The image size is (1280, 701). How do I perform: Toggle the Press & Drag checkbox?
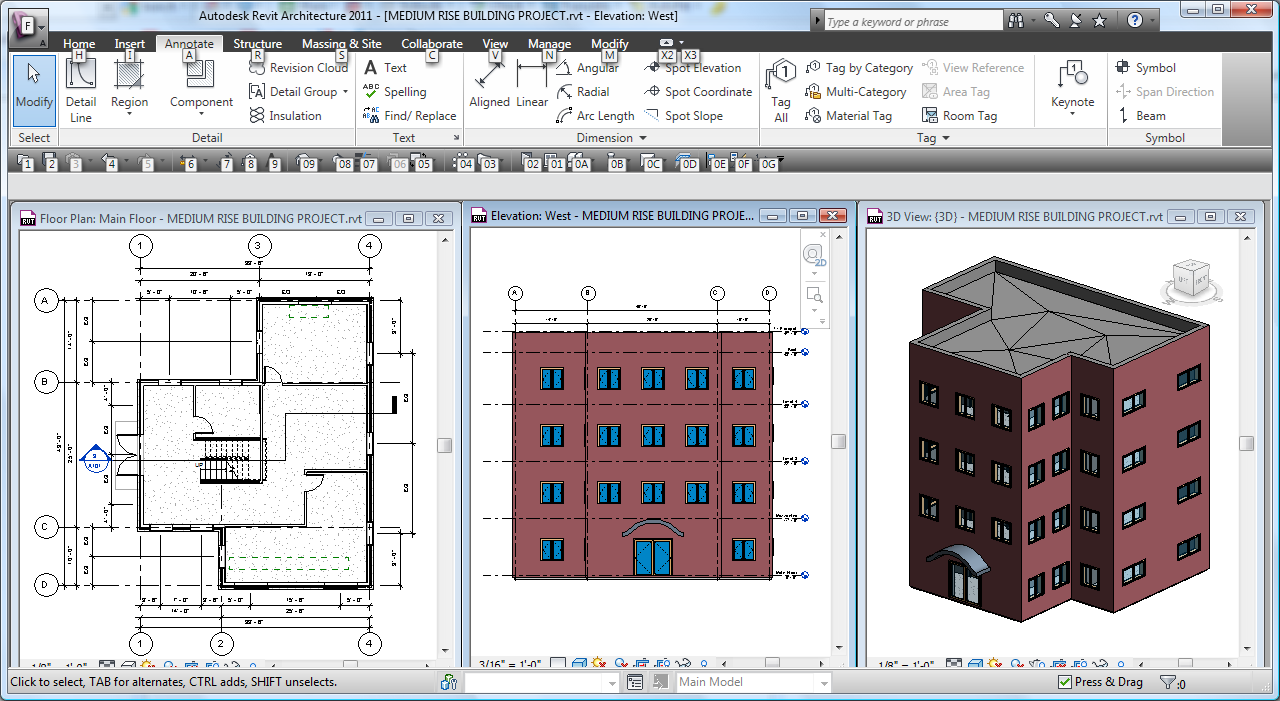[1065, 682]
